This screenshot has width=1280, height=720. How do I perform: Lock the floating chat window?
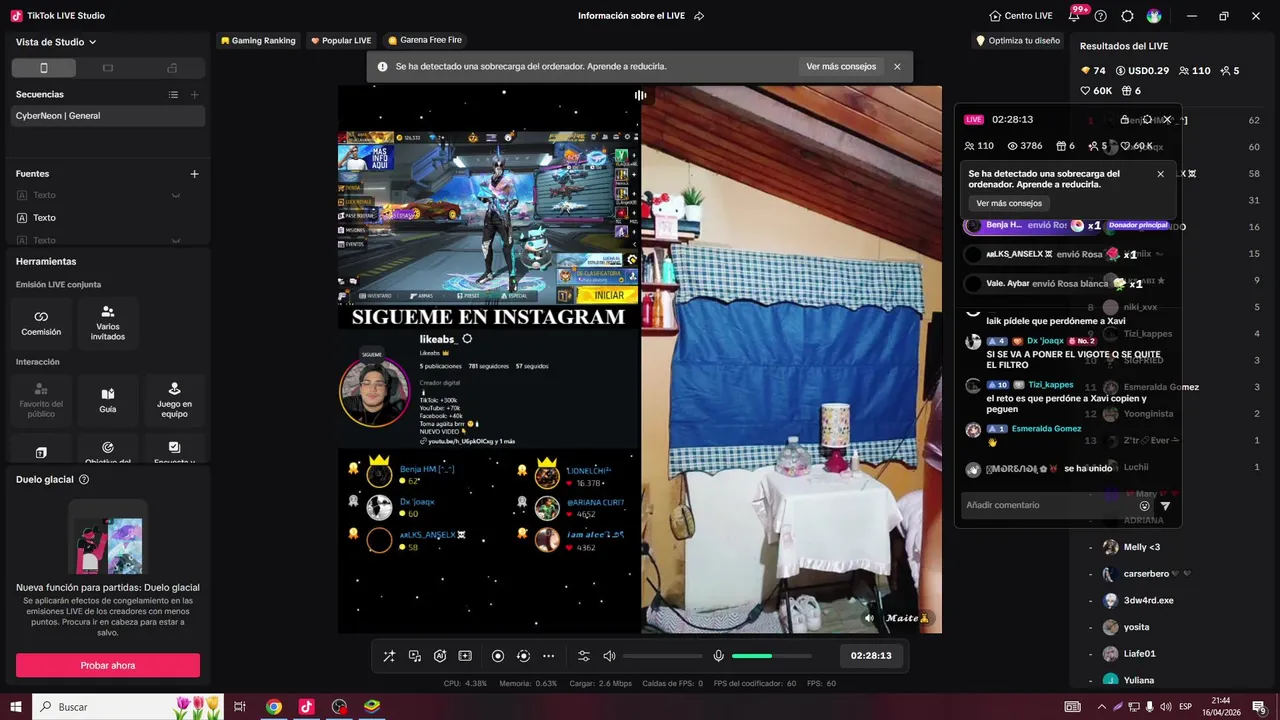(x=1125, y=119)
